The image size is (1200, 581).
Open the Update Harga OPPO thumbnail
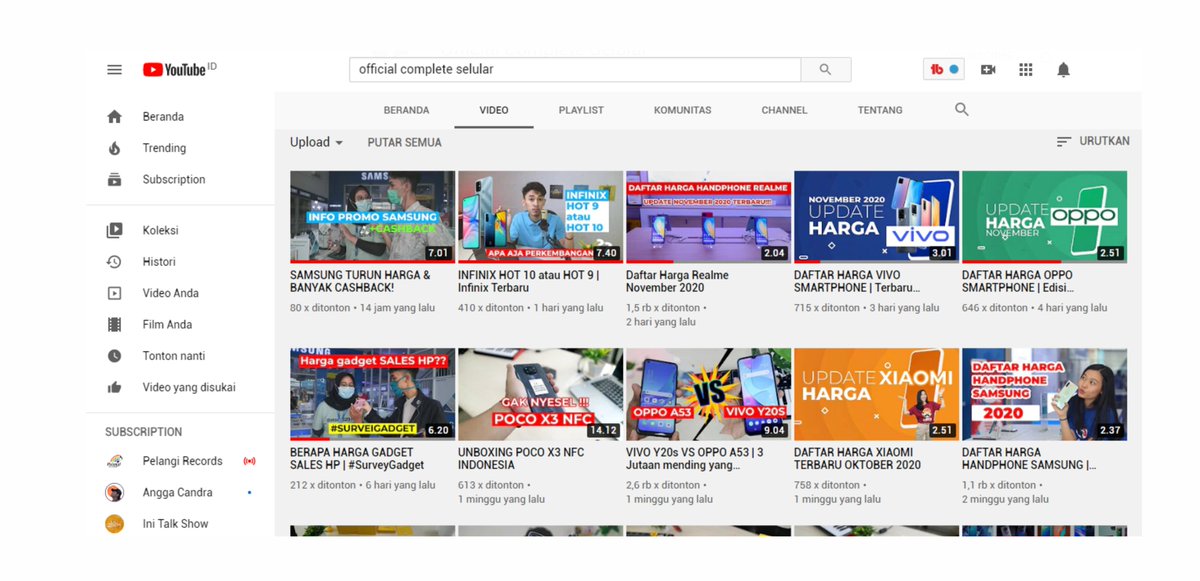(x=1044, y=217)
